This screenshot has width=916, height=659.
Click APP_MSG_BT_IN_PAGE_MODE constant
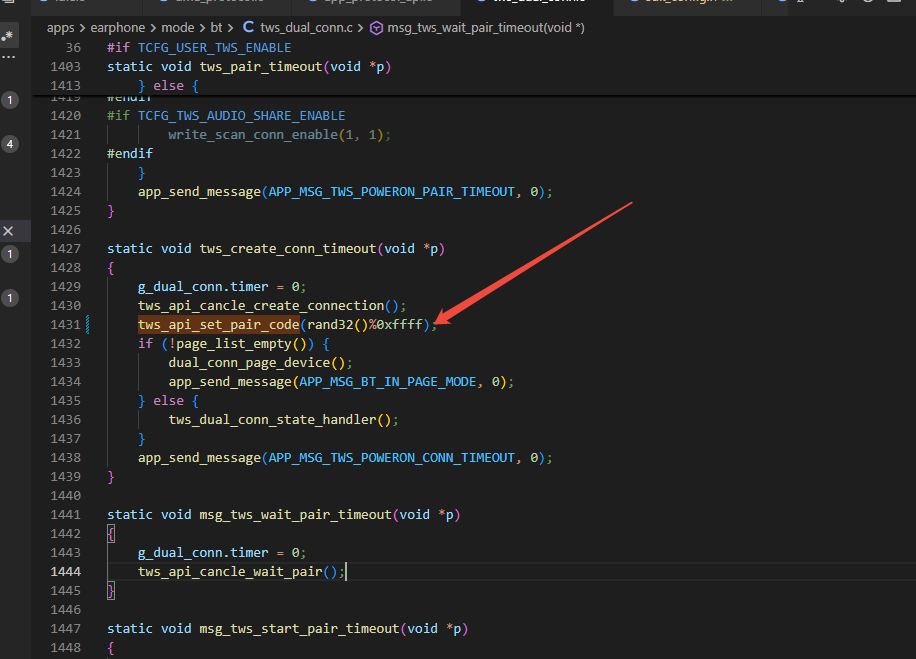point(388,381)
